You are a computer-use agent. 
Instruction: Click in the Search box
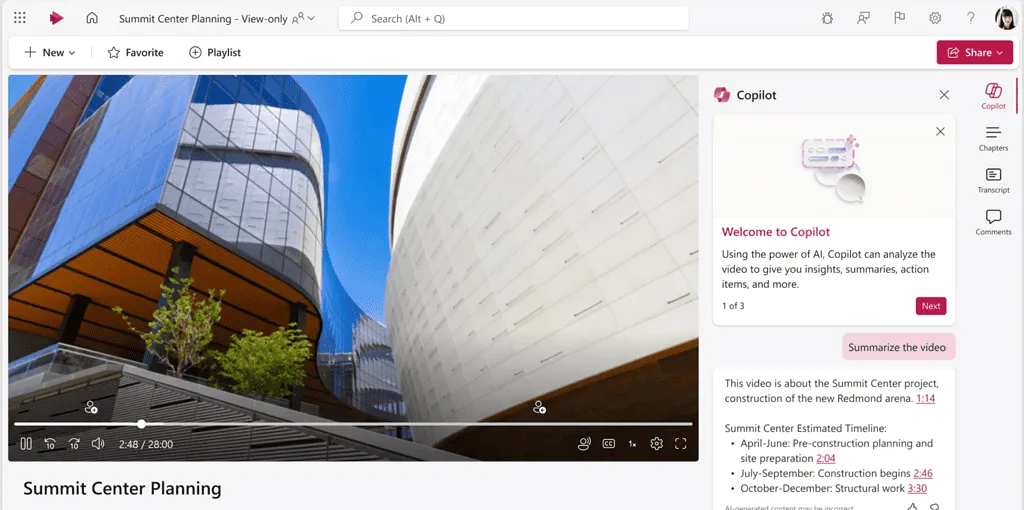coord(514,18)
